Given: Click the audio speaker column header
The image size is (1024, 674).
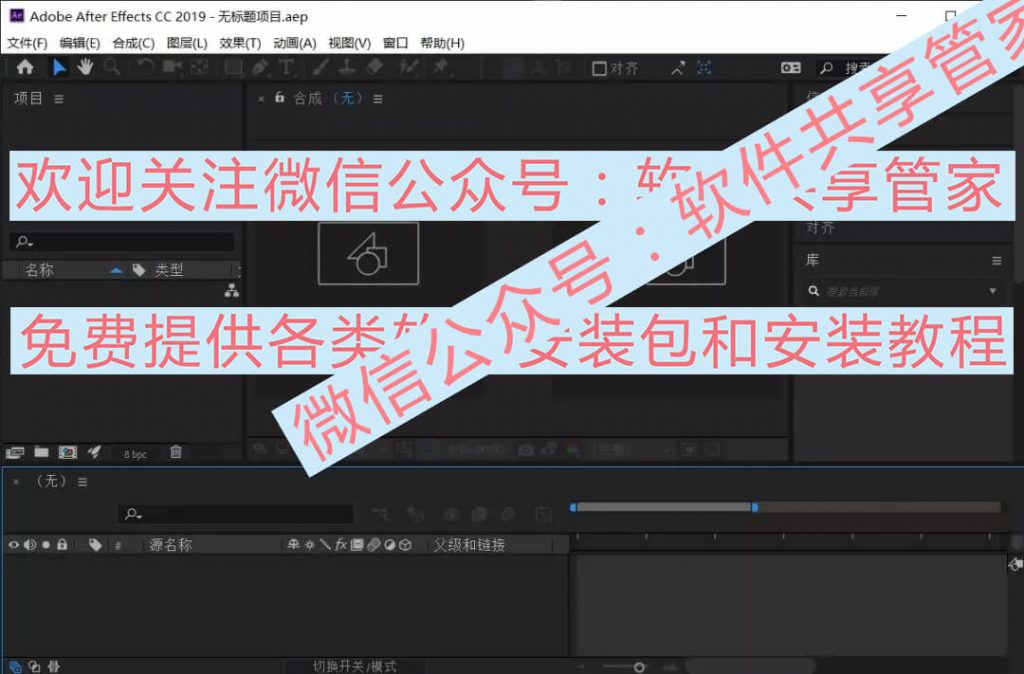Looking at the screenshot, I should pos(30,545).
